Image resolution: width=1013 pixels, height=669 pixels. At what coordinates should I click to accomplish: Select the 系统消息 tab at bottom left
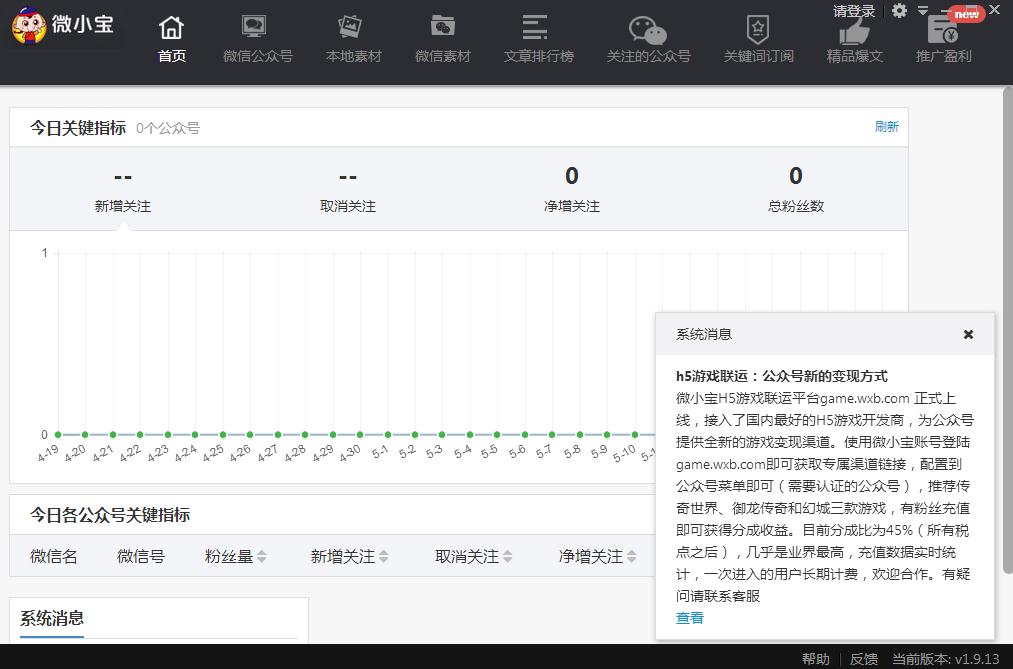coord(52,618)
